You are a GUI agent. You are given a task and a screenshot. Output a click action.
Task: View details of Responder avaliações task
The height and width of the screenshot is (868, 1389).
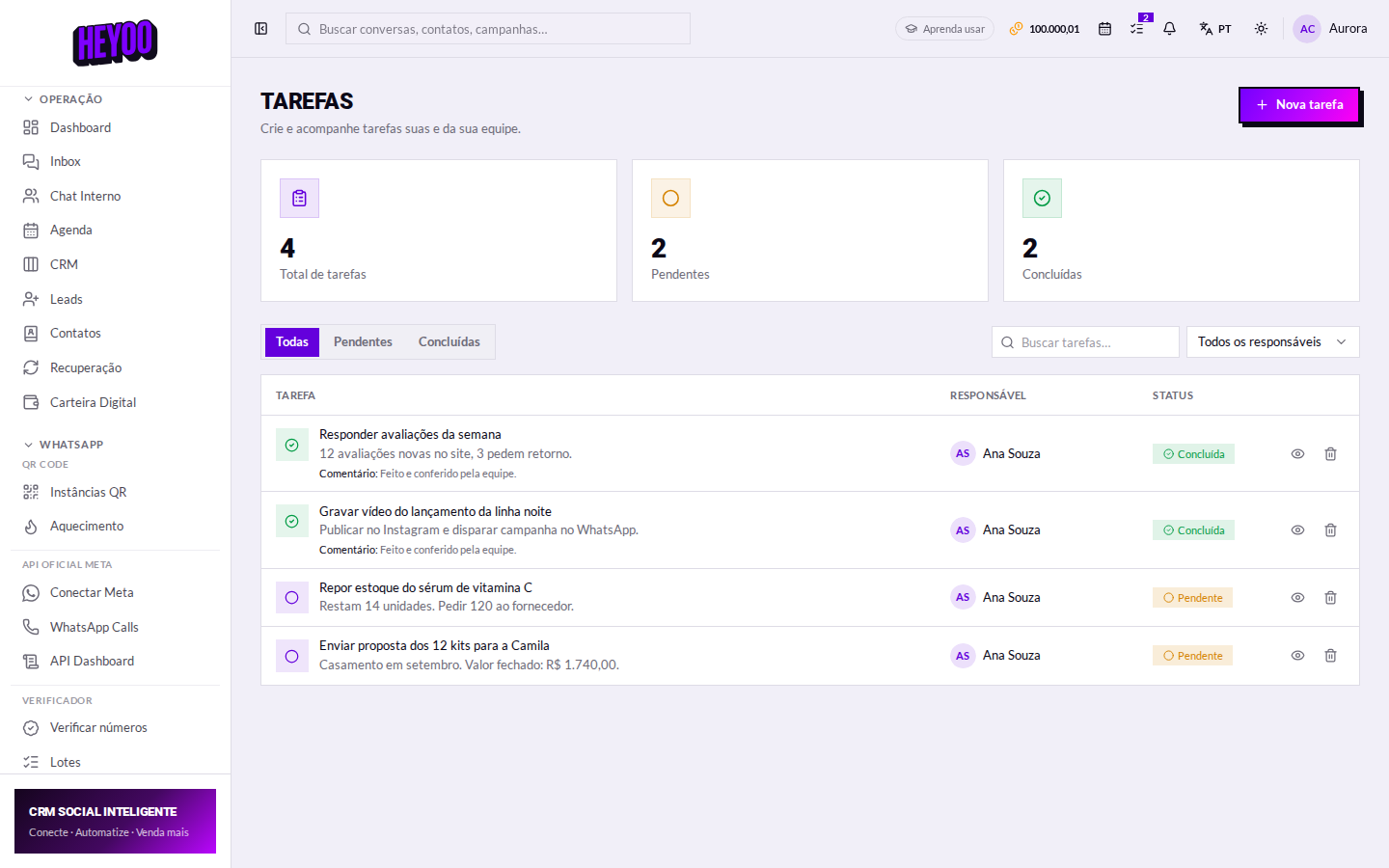[x=1297, y=454]
